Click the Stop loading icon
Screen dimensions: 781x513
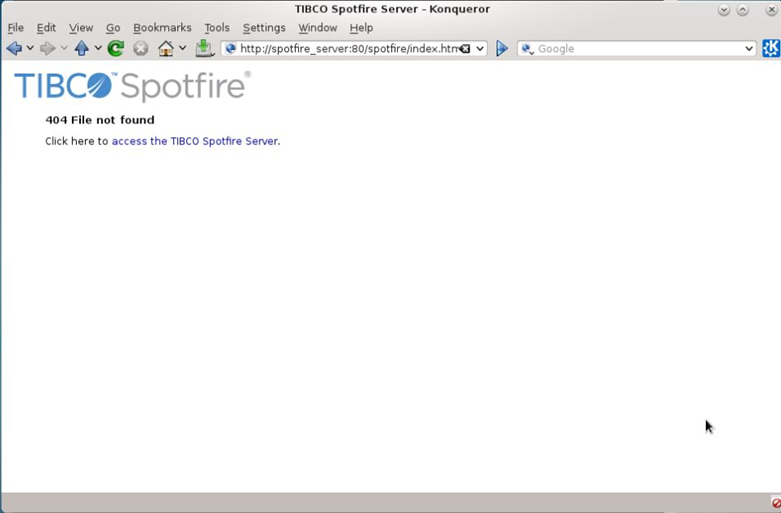pos(140,48)
